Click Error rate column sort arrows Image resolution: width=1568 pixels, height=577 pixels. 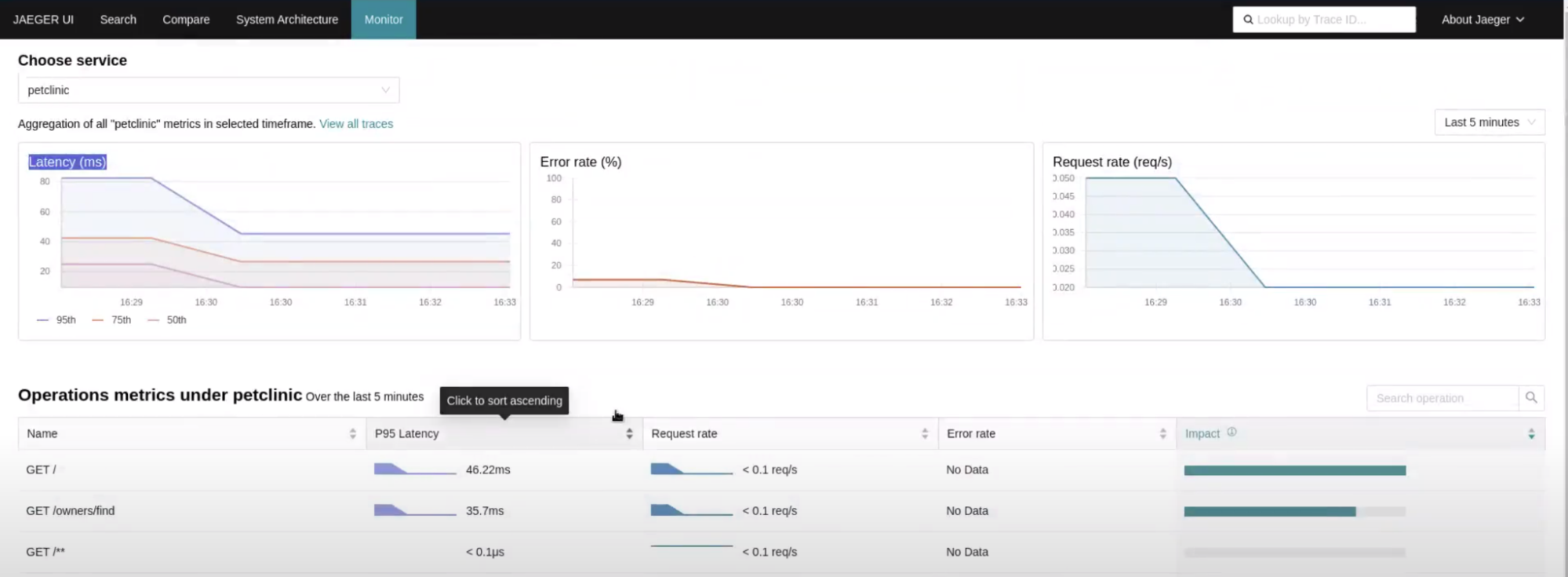(1162, 433)
